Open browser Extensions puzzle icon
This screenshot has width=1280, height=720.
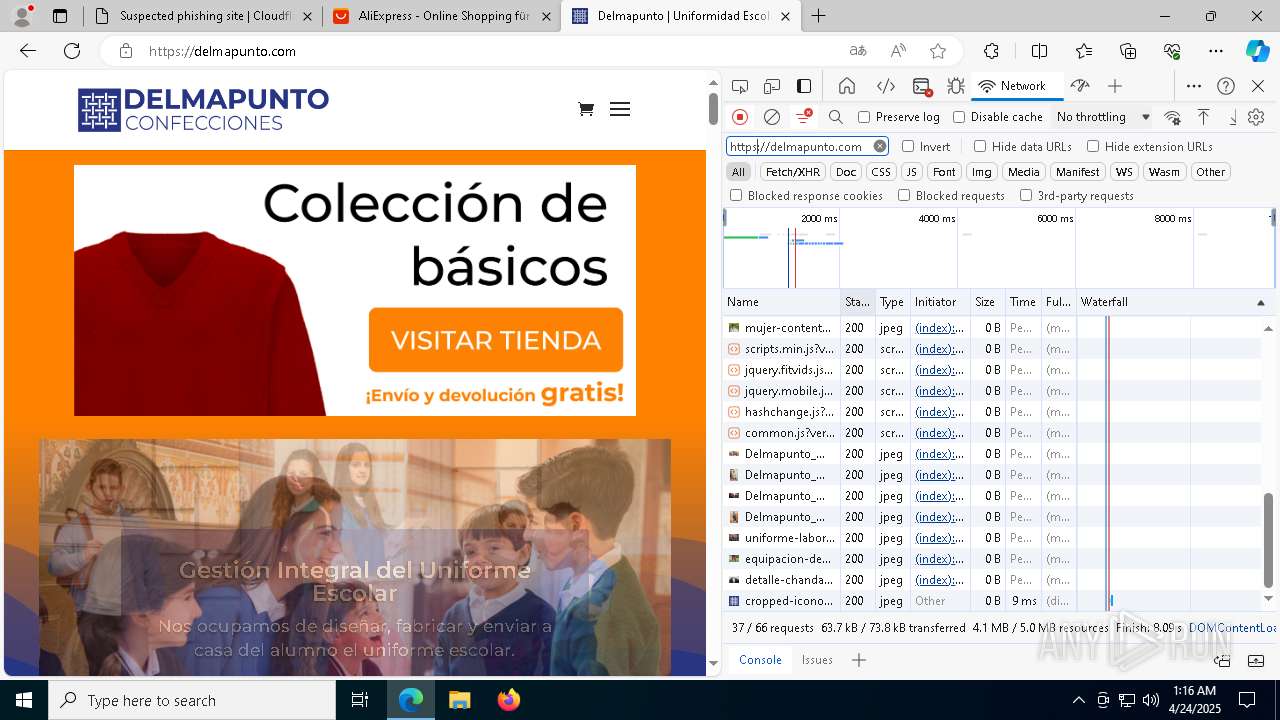coord(991,51)
